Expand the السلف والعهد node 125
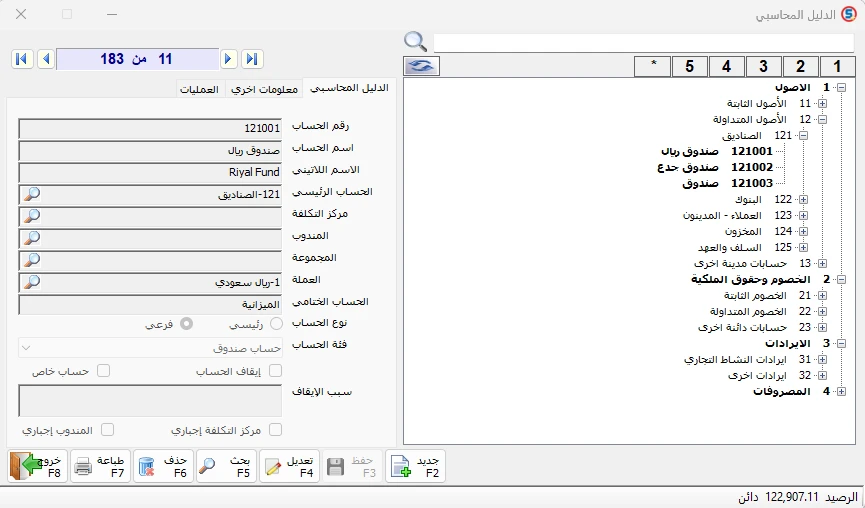Image resolution: width=865 pixels, height=508 pixels. [x=804, y=247]
